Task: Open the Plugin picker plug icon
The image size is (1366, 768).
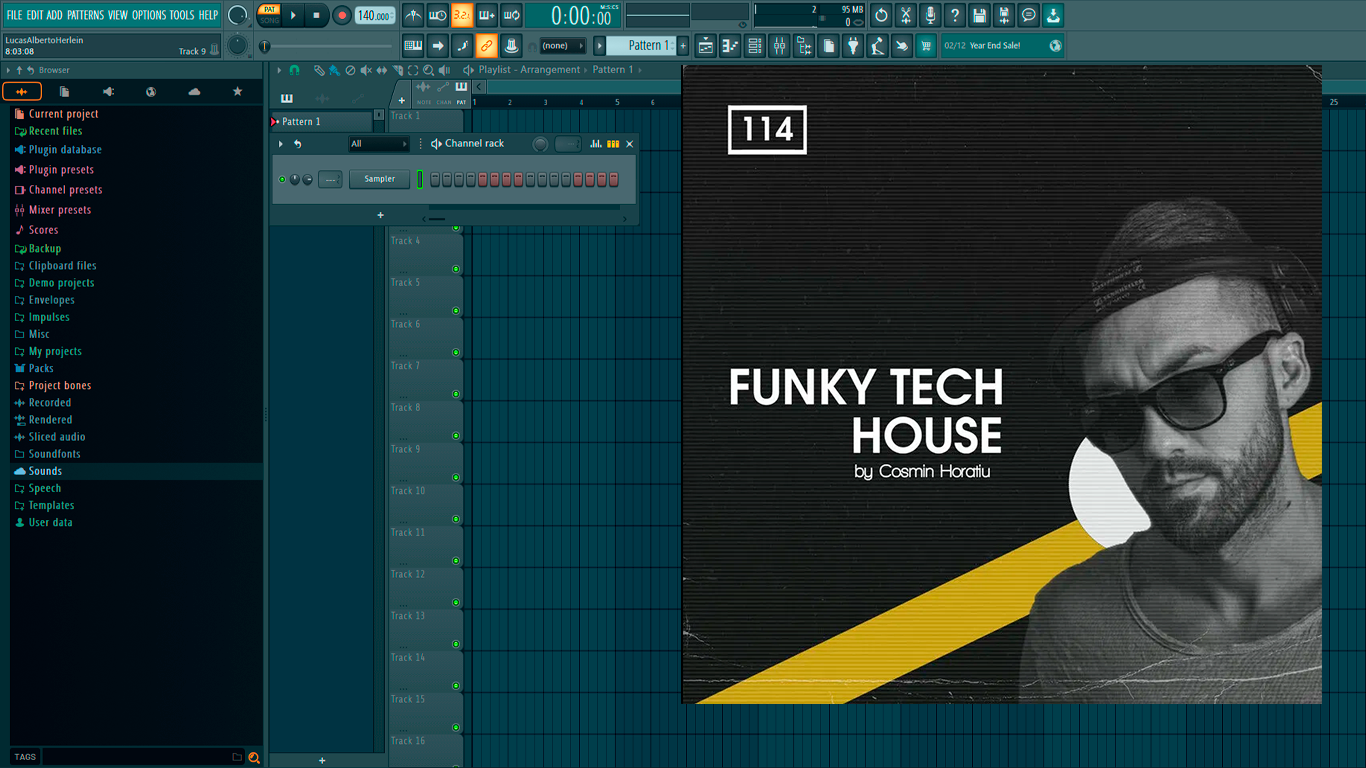Action: click(853, 45)
